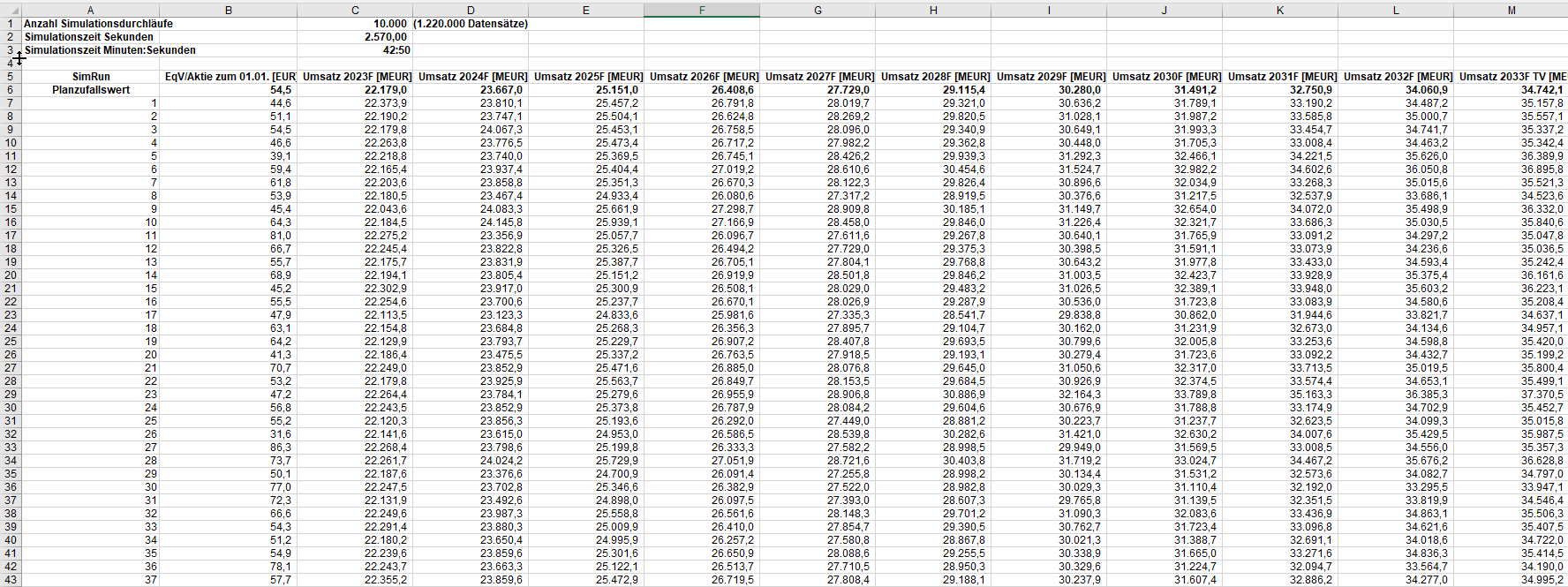Select highlighted column header F
This screenshot has height=587, width=1568.
(702, 10)
